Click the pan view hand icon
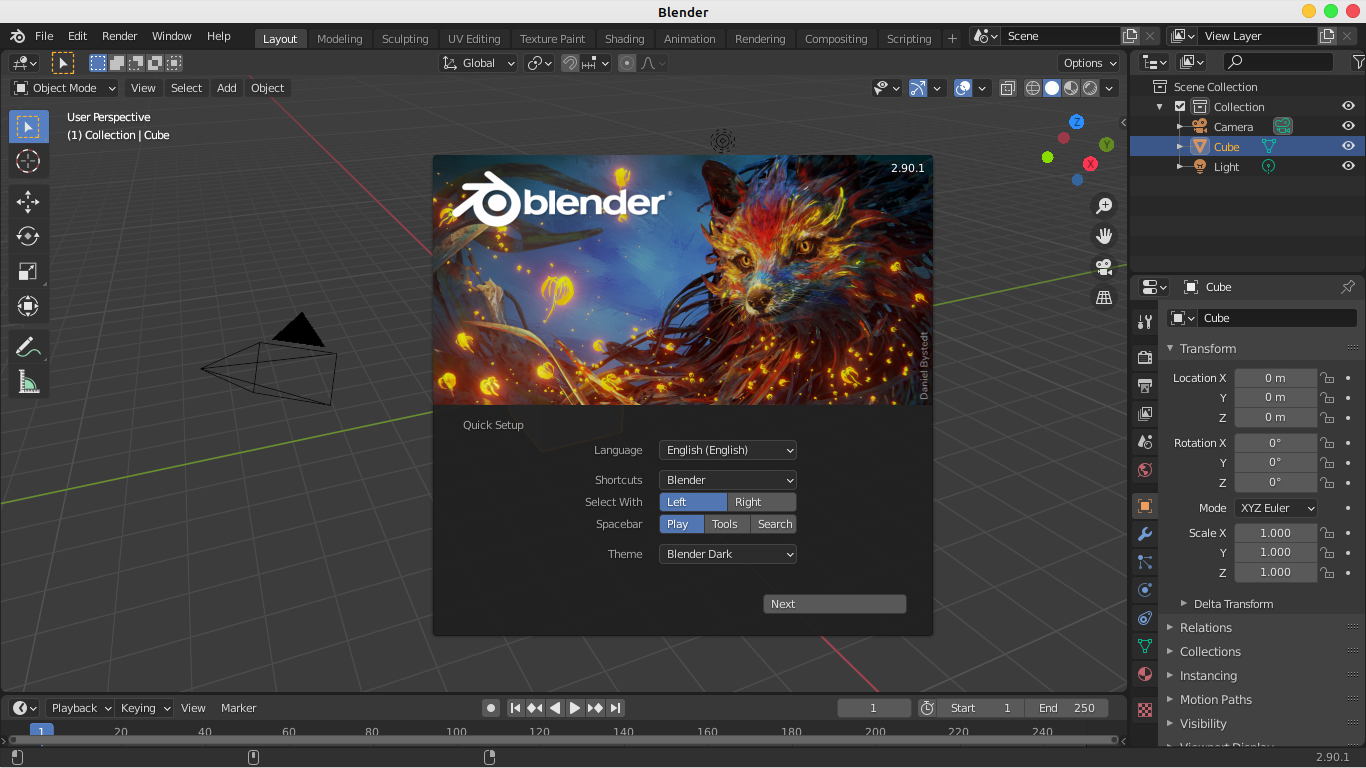The height and width of the screenshot is (768, 1366). (x=1104, y=237)
